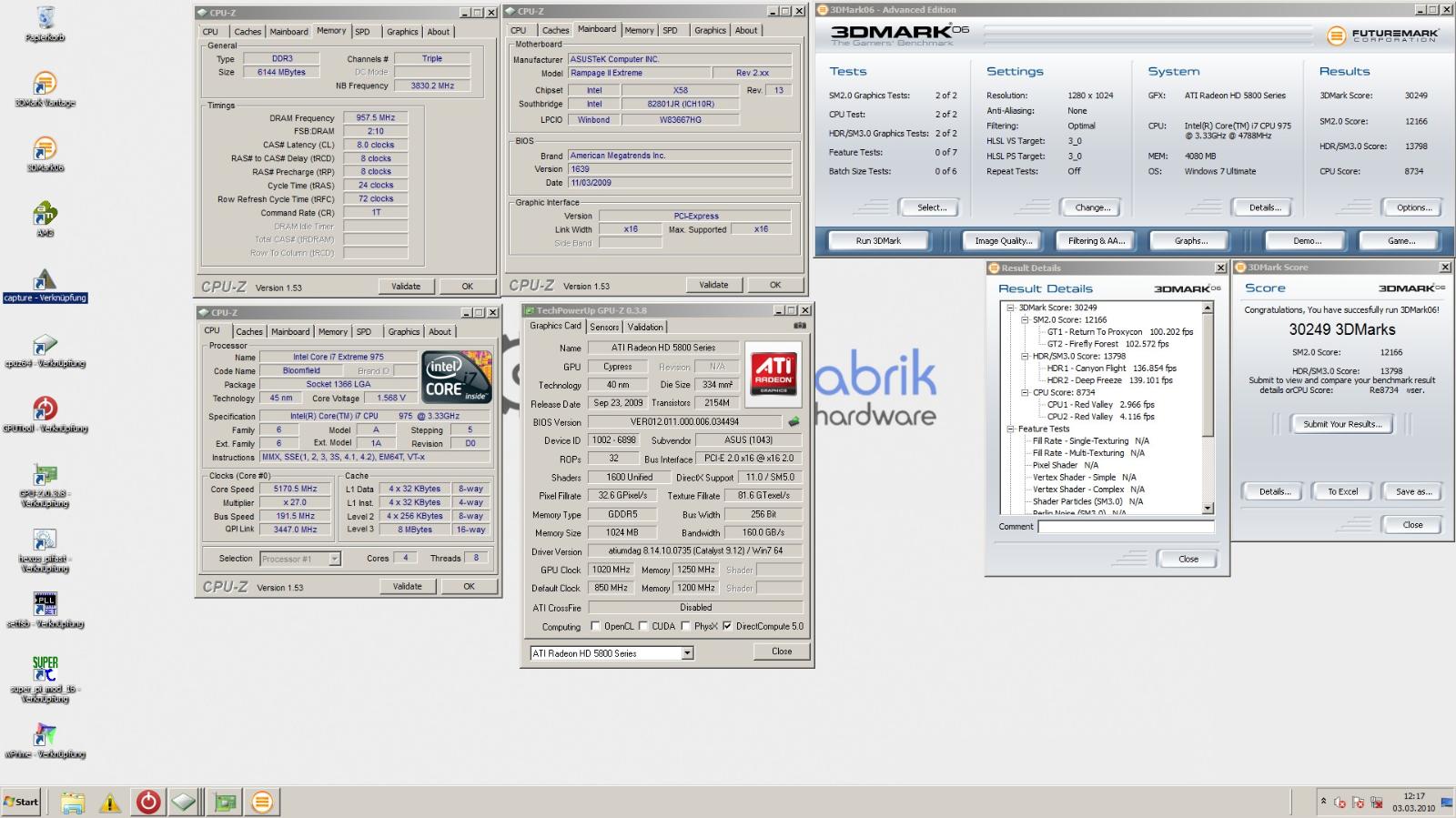Open the super pi mod desktop shortcut
The width and height of the screenshot is (1456, 818).
[45, 680]
